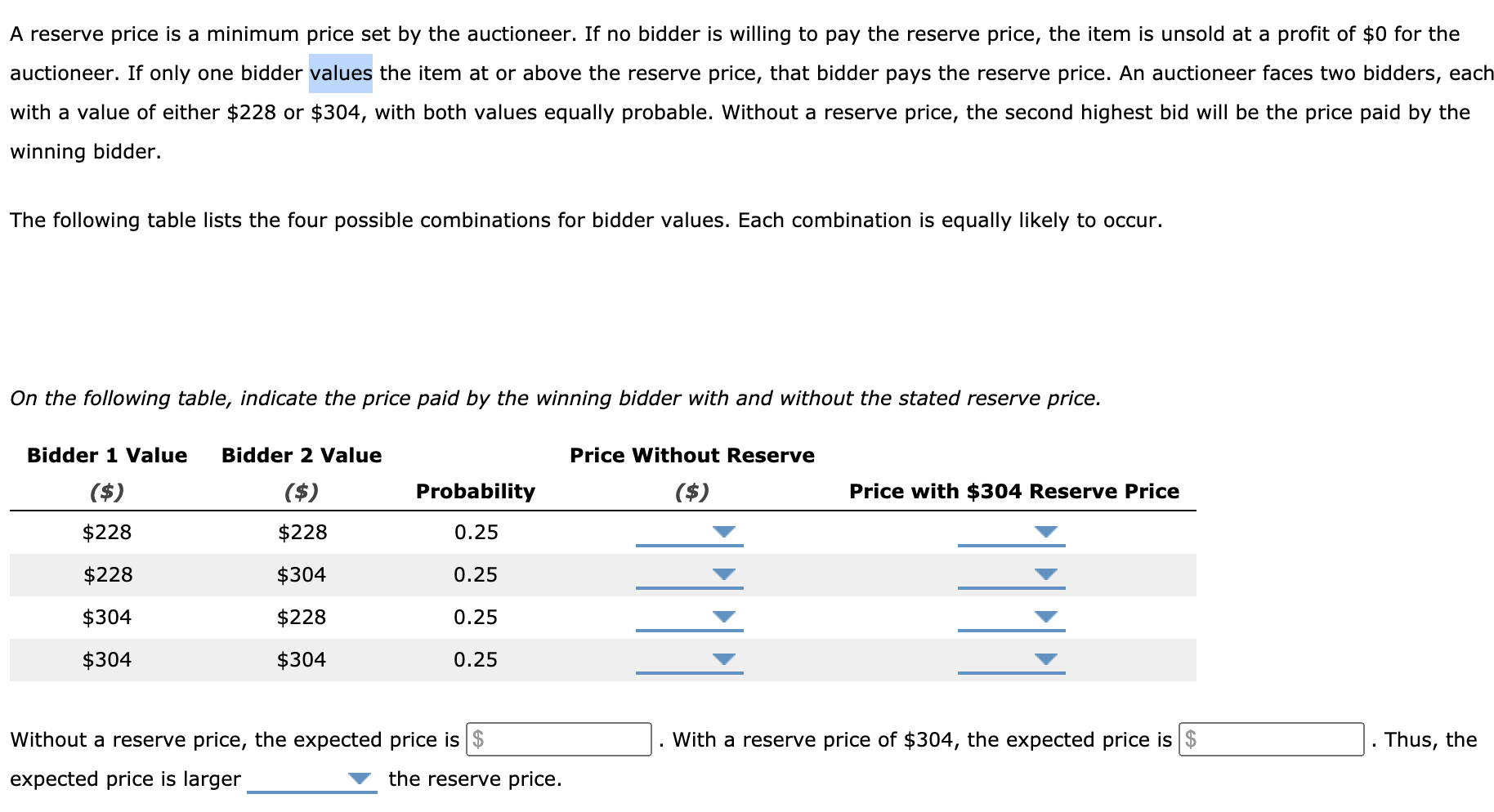
Task: Select the highlighted word 'values' in paragraph
Action: 340,73
